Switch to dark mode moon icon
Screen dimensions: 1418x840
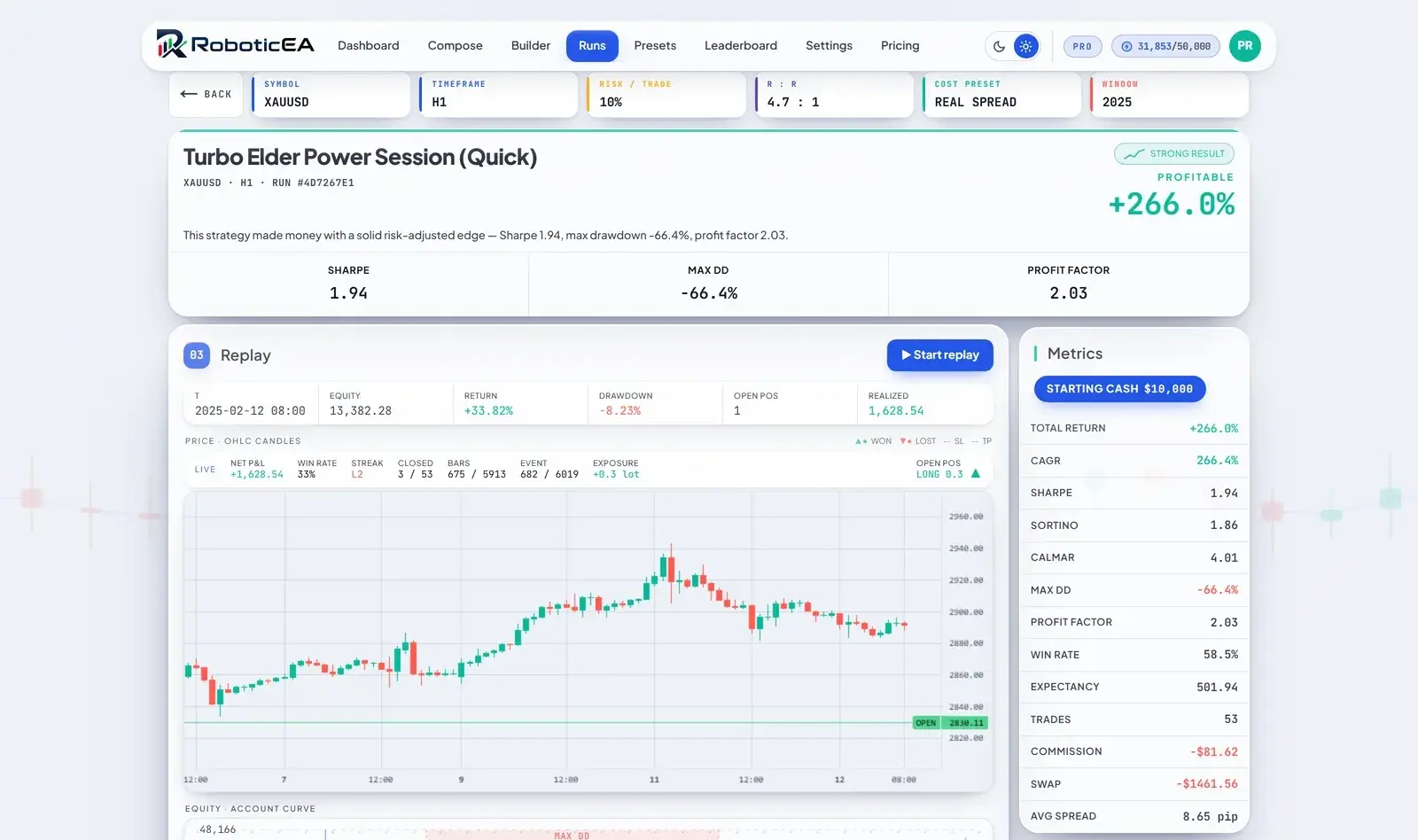999,46
